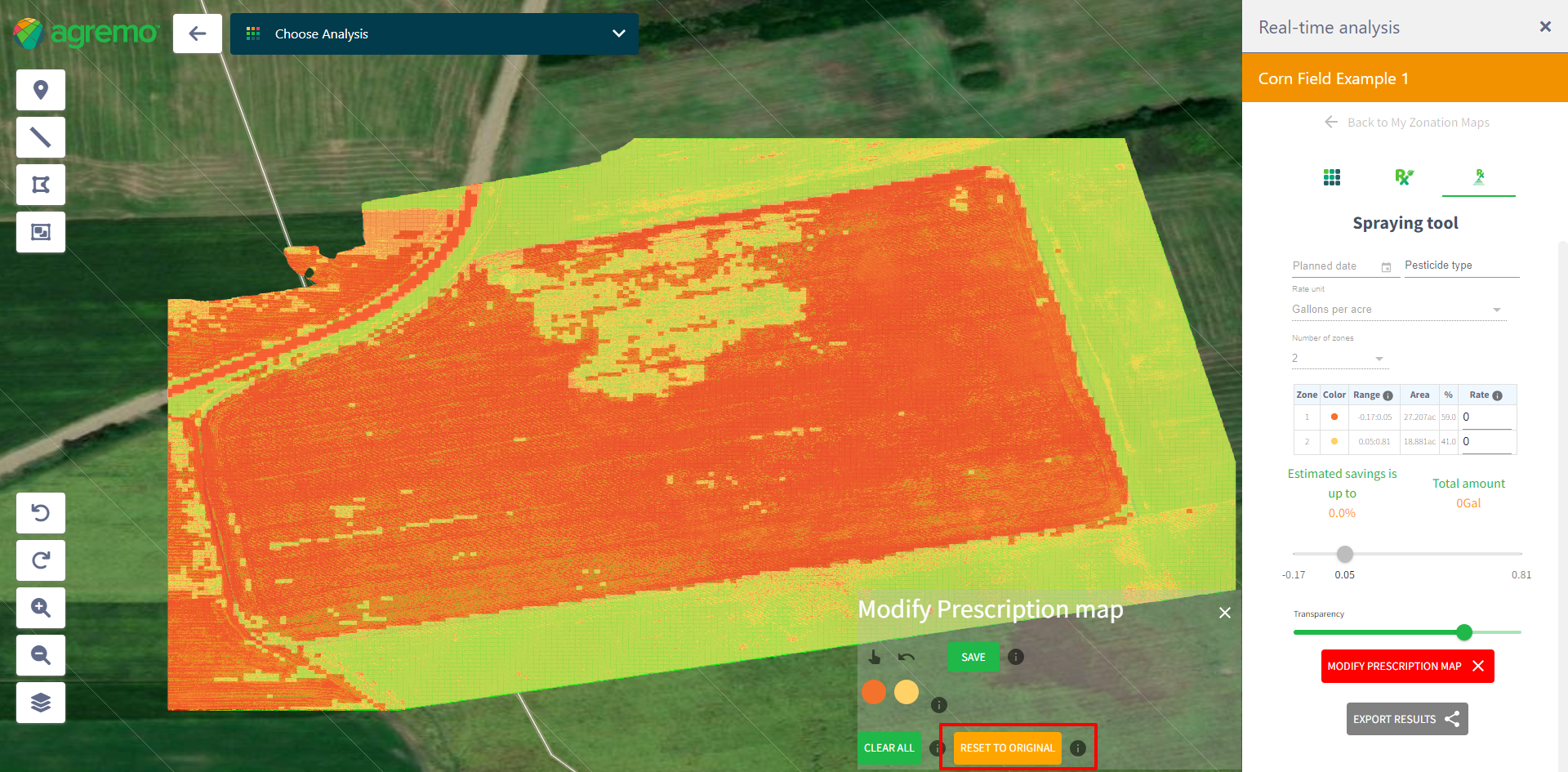Click the zone 1 Rate input field
Screen dimensions: 1568x772
(1486, 417)
